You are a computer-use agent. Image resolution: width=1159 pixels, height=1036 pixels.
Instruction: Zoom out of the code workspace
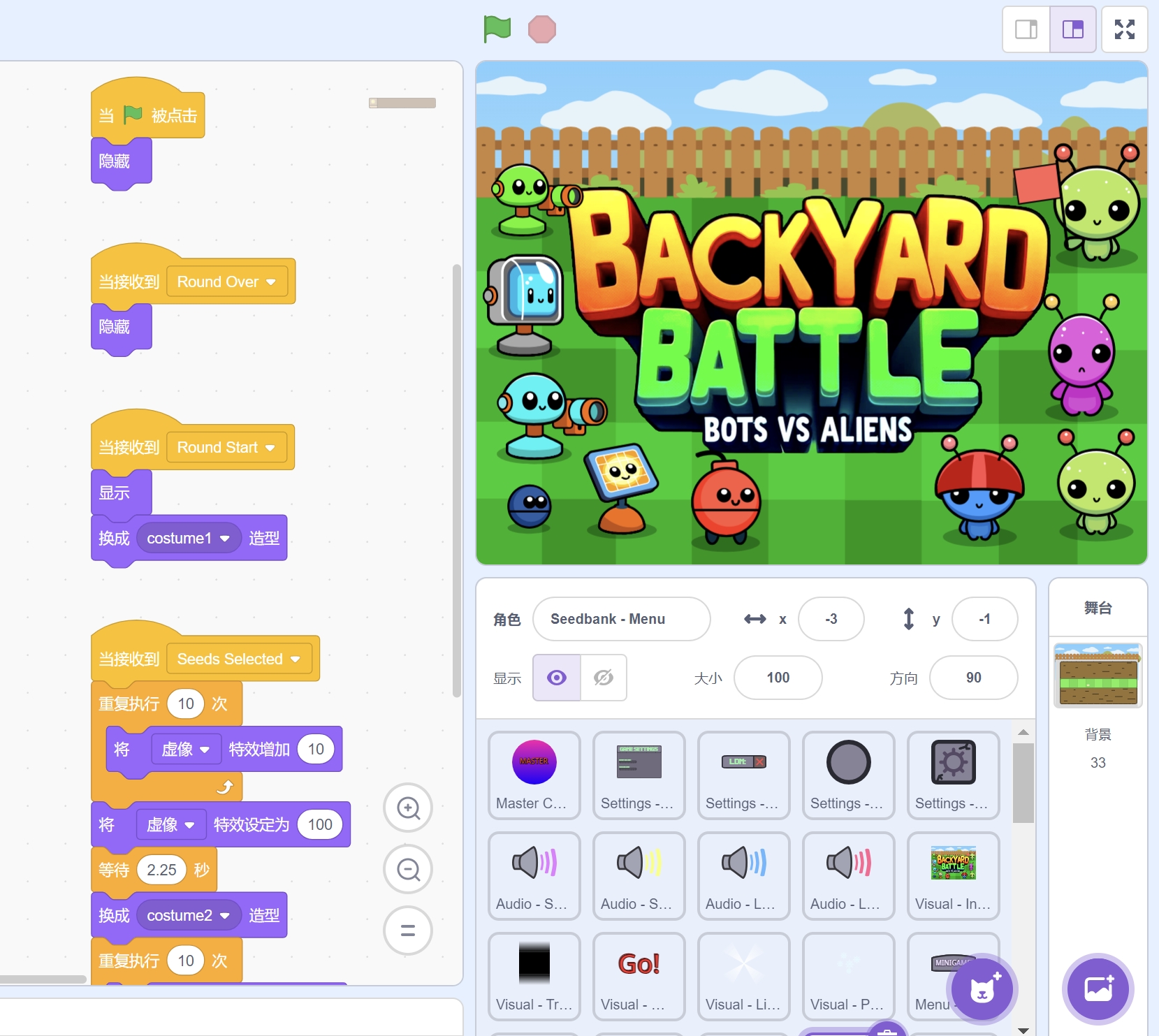(x=408, y=870)
